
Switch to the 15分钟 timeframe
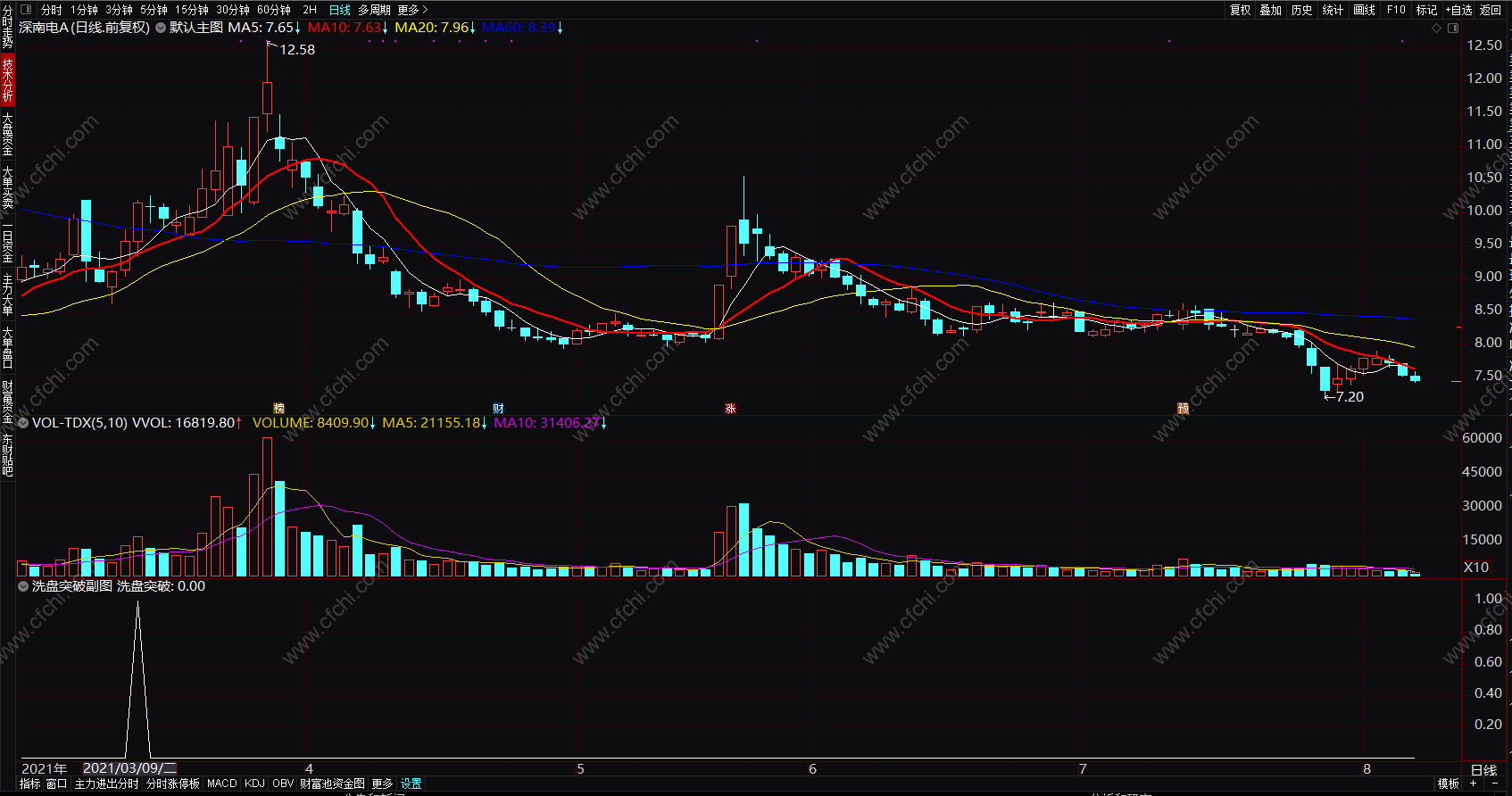(192, 10)
